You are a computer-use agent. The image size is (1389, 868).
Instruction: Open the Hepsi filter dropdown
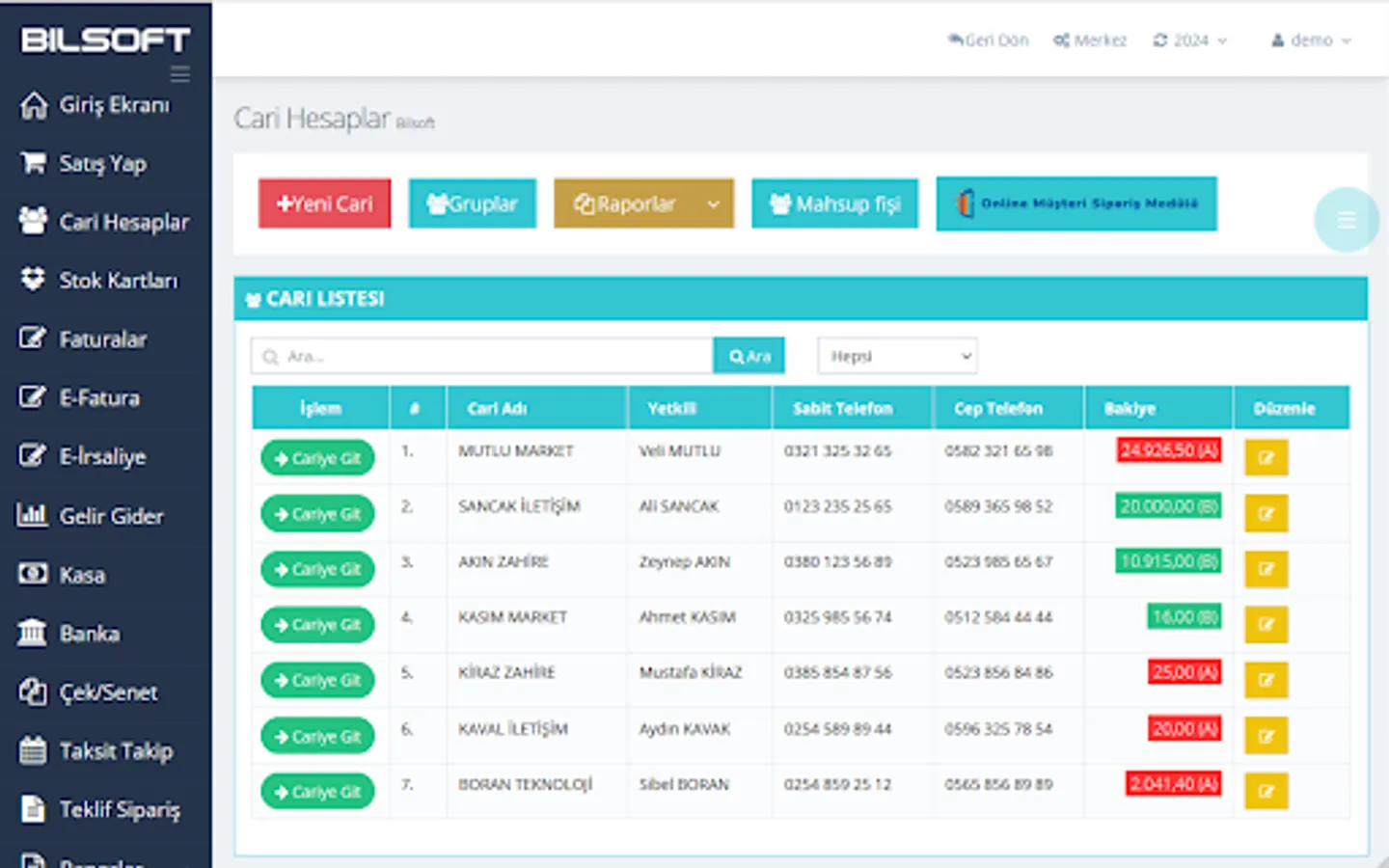[x=896, y=355]
